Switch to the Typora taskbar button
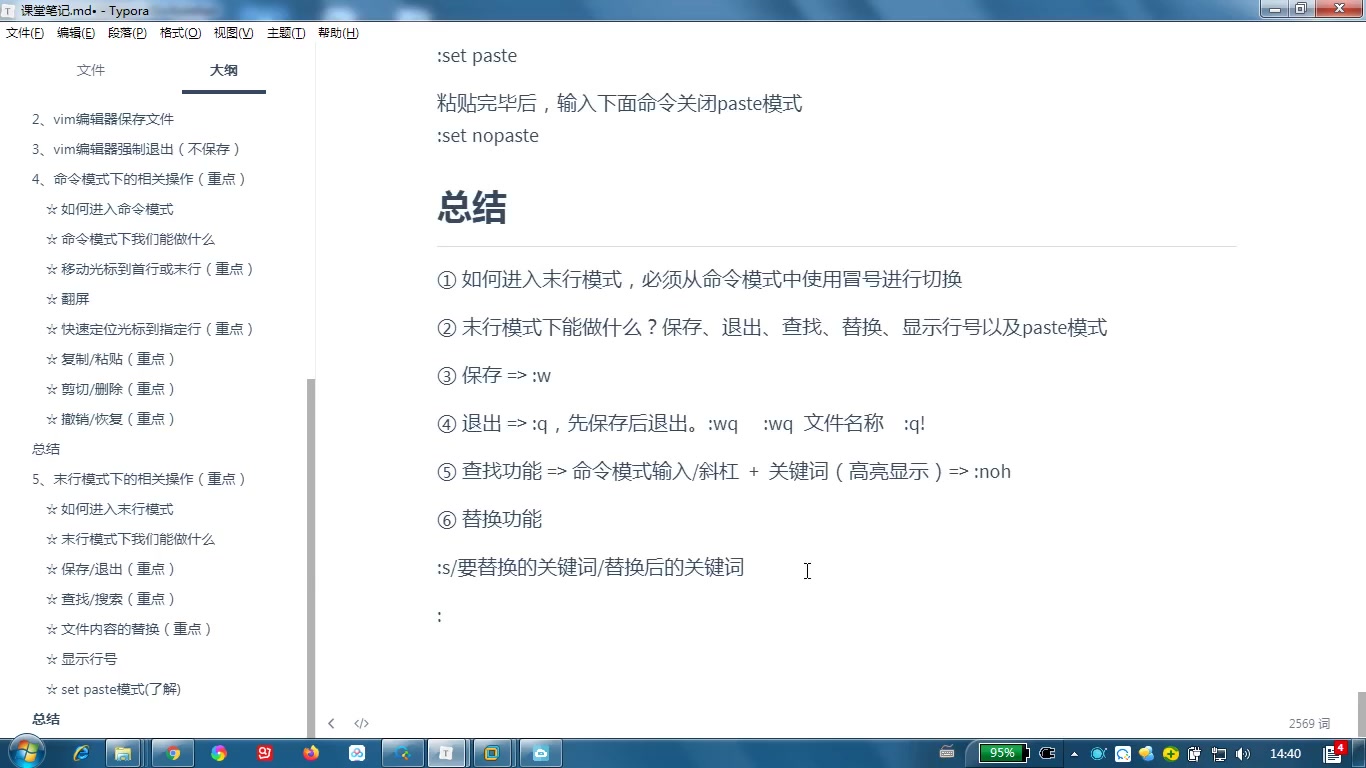This screenshot has width=1366, height=768. click(x=448, y=753)
